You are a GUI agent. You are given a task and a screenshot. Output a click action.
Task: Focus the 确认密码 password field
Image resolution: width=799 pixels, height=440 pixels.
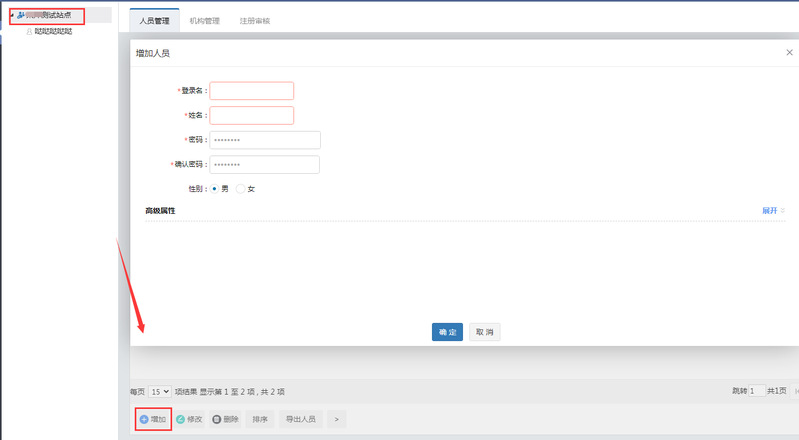coord(264,164)
